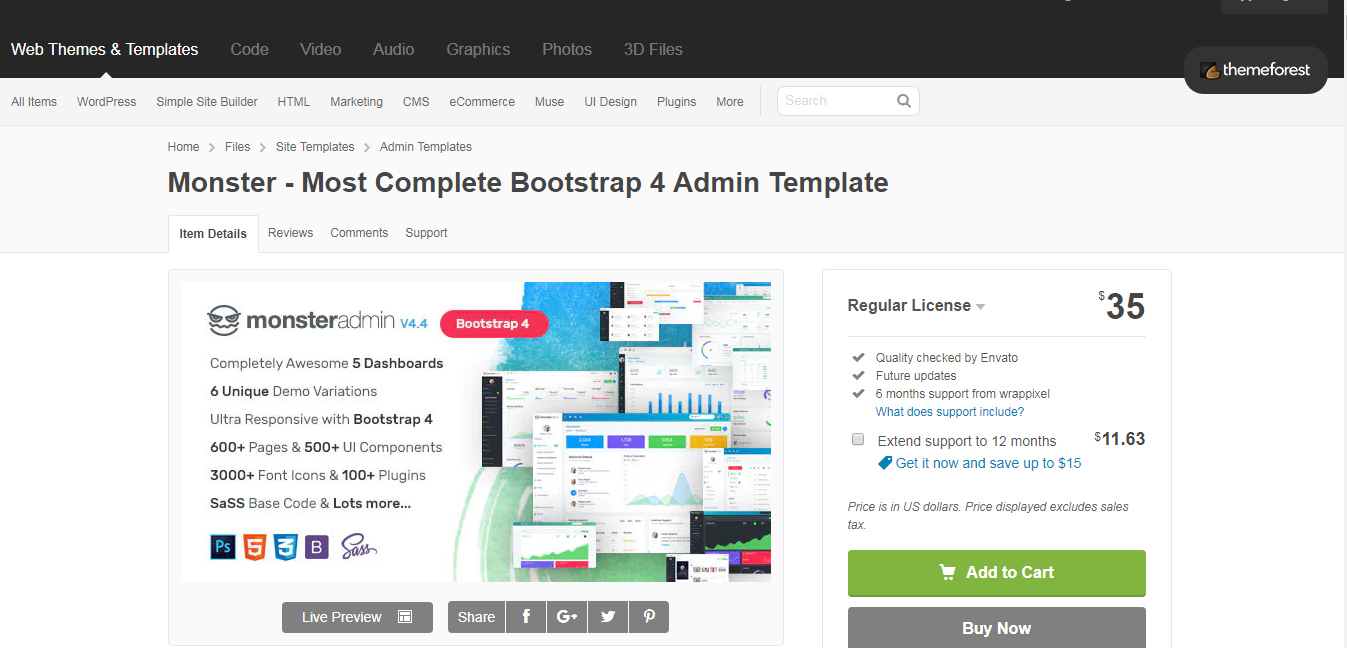Go to Home breadcrumb

click(184, 147)
